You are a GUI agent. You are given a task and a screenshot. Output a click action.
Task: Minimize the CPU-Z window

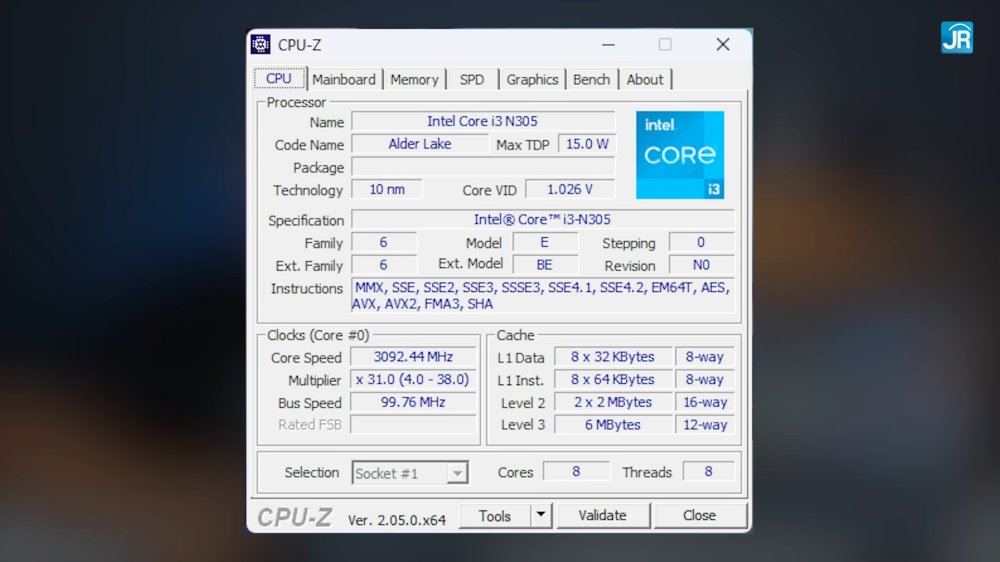(608, 45)
